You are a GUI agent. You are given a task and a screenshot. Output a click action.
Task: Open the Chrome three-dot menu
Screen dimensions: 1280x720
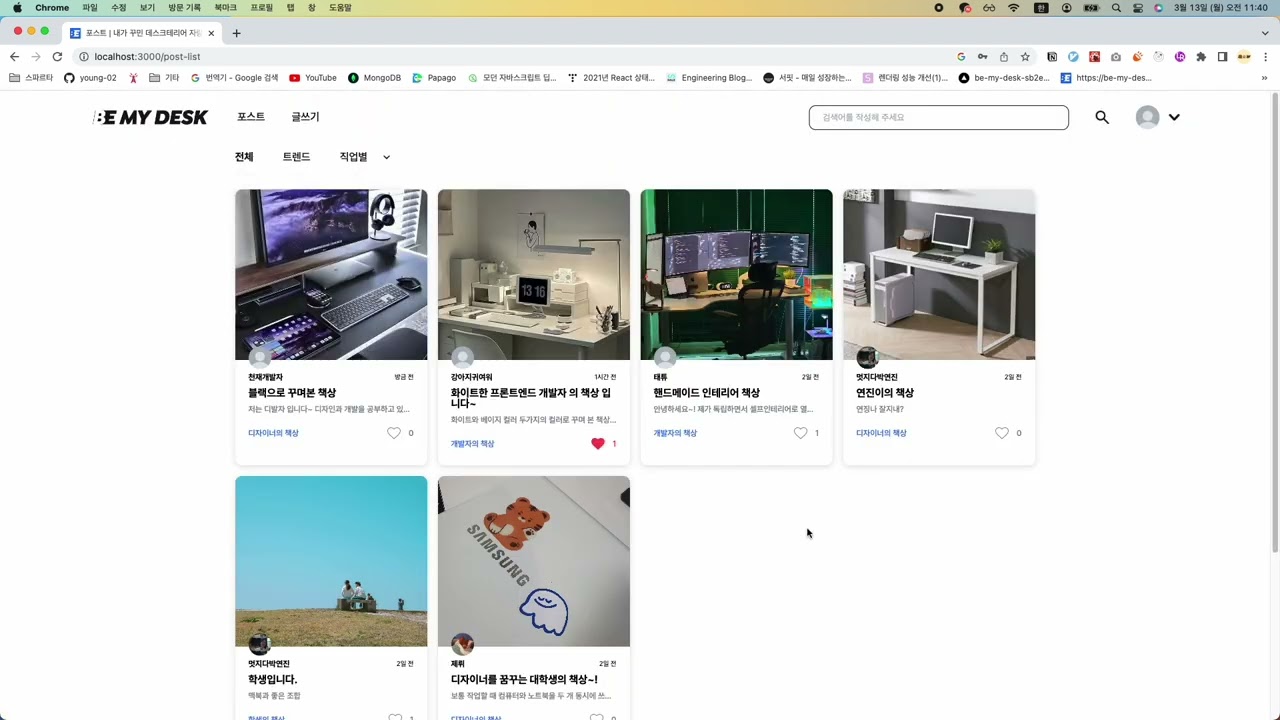tap(1265, 57)
